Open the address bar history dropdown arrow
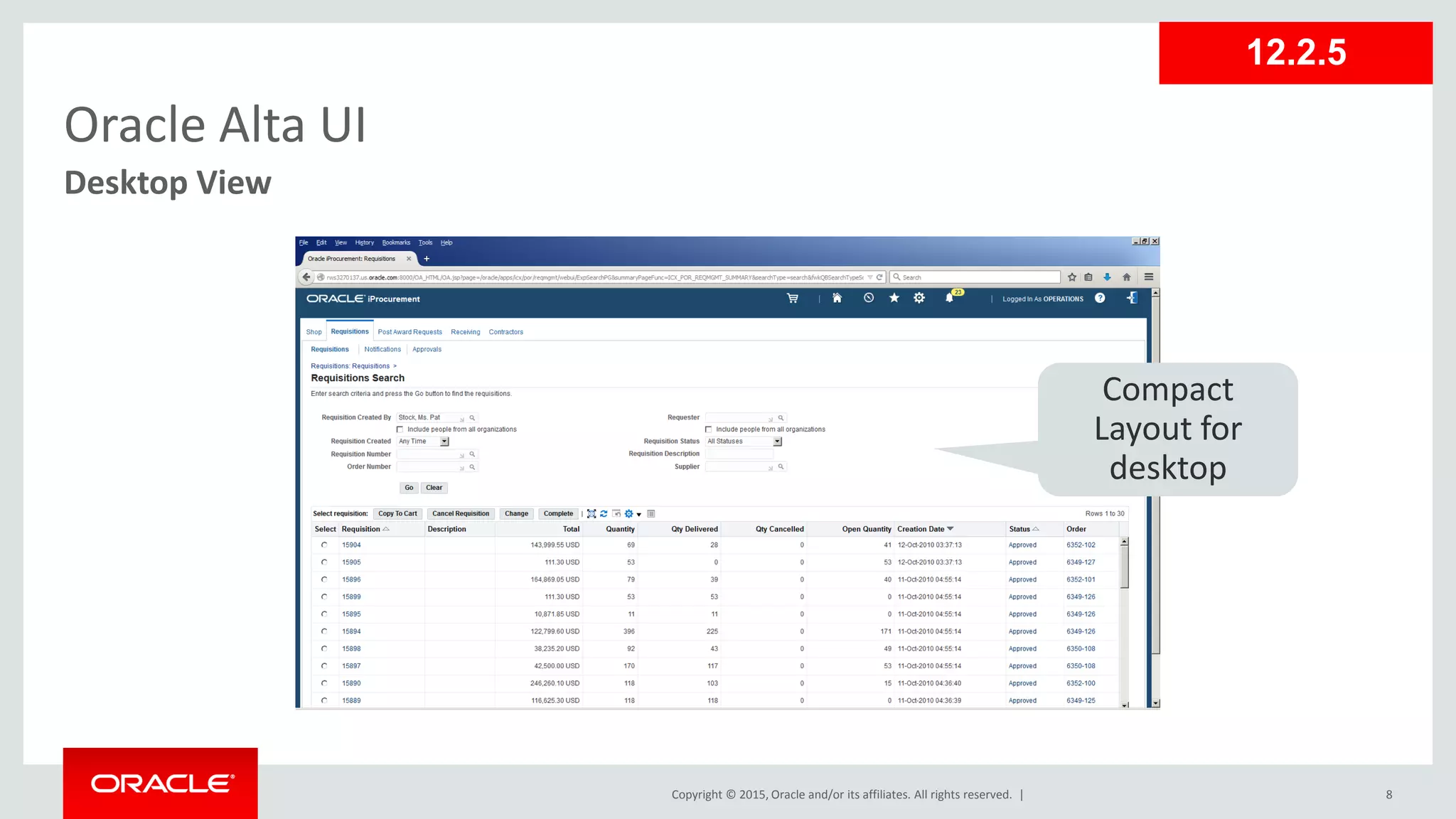The height and width of the screenshot is (819, 1456). [869, 277]
